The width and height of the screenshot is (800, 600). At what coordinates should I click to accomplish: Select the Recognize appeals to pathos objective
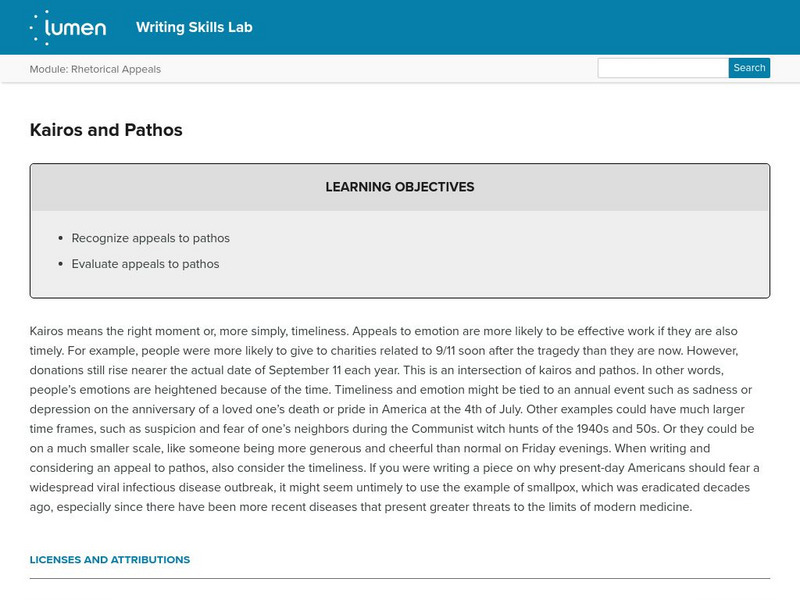coord(150,238)
